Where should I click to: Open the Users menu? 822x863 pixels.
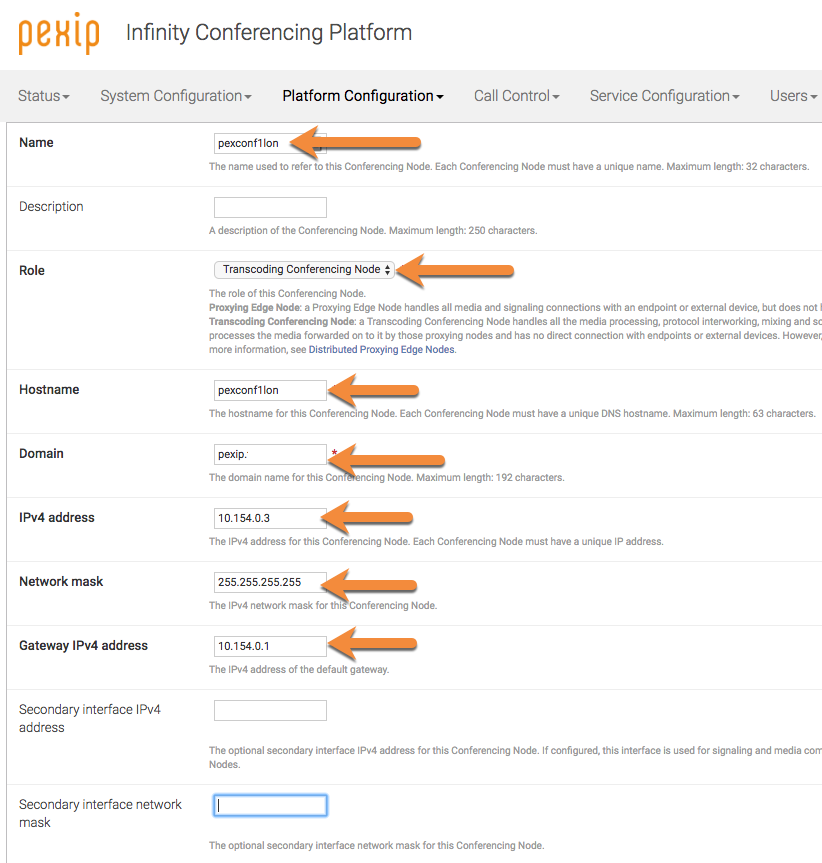[x=793, y=96]
